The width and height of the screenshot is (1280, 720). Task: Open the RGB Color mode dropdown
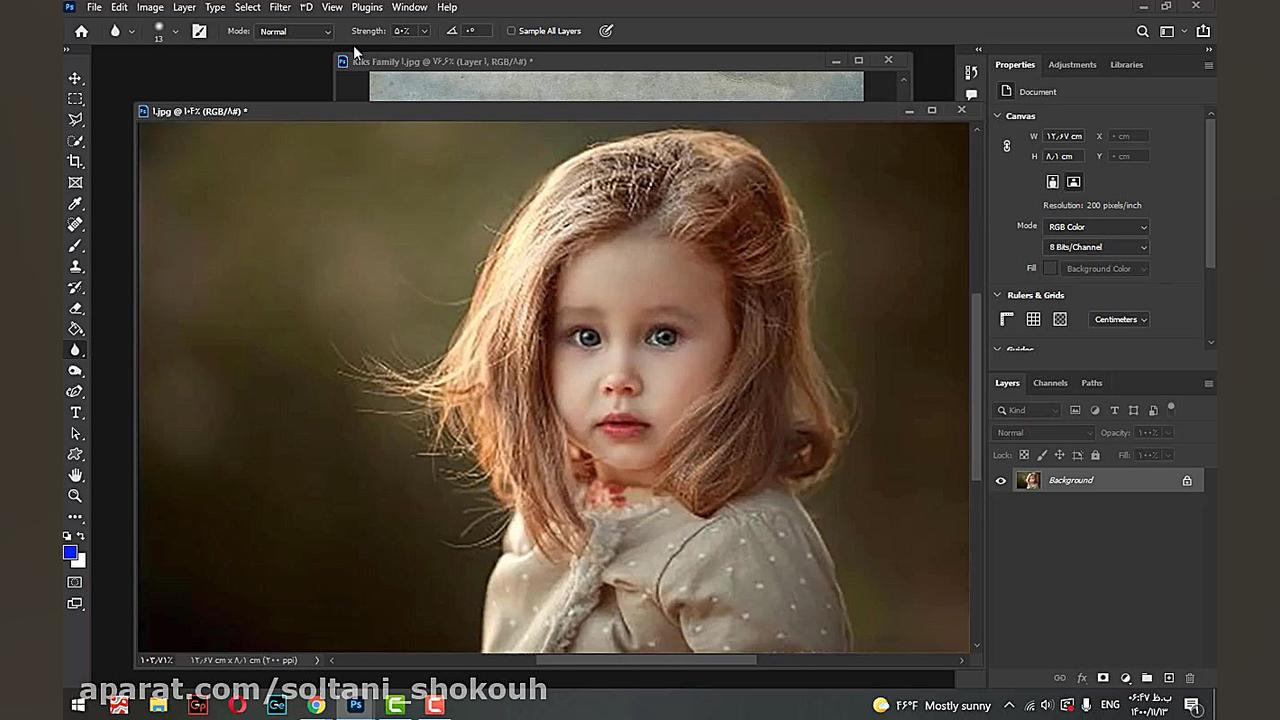pyautogui.click(x=1096, y=227)
